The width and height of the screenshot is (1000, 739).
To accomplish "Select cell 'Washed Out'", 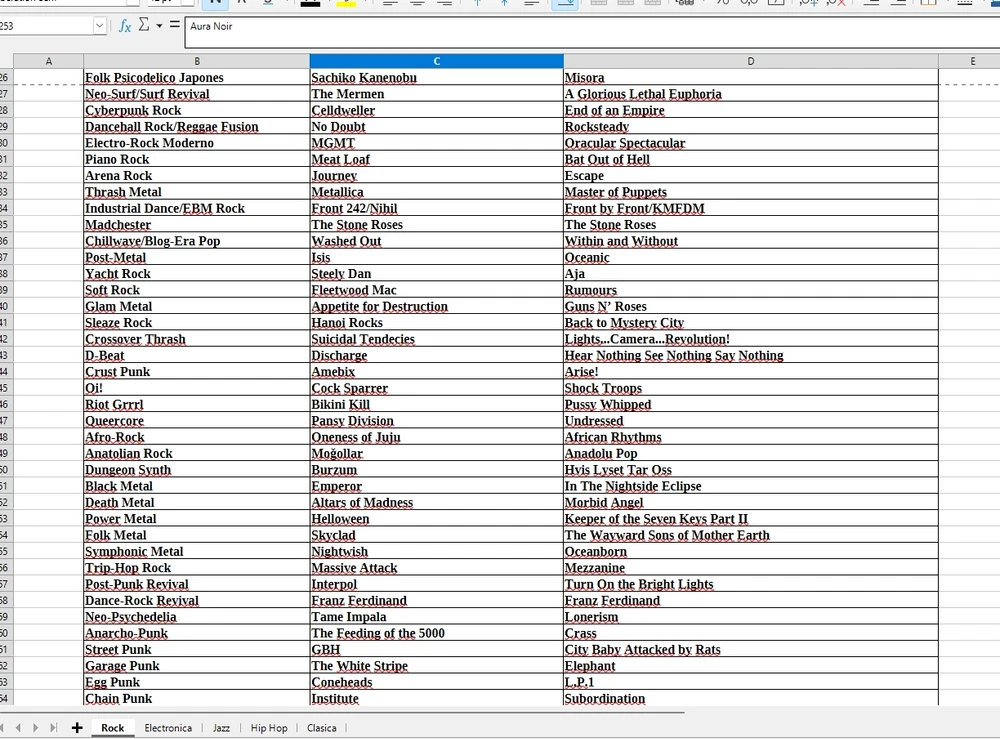I will 436,241.
